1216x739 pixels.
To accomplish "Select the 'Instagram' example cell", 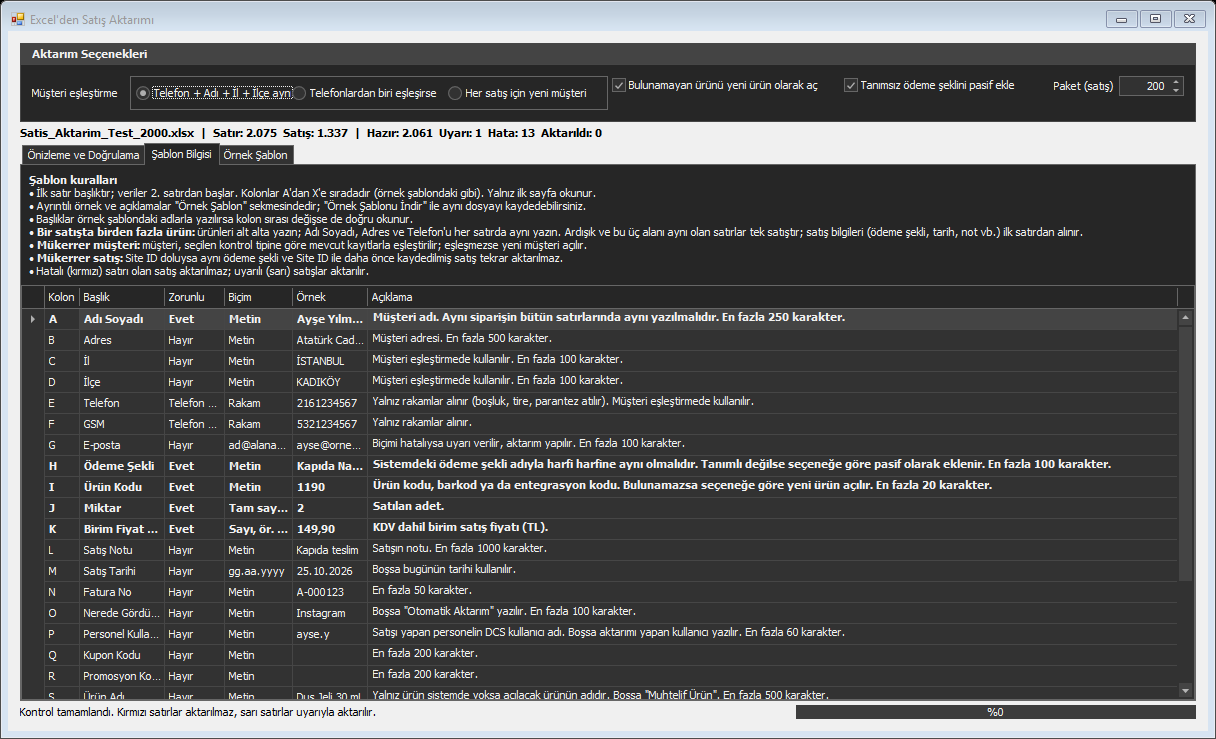I will [329, 613].
